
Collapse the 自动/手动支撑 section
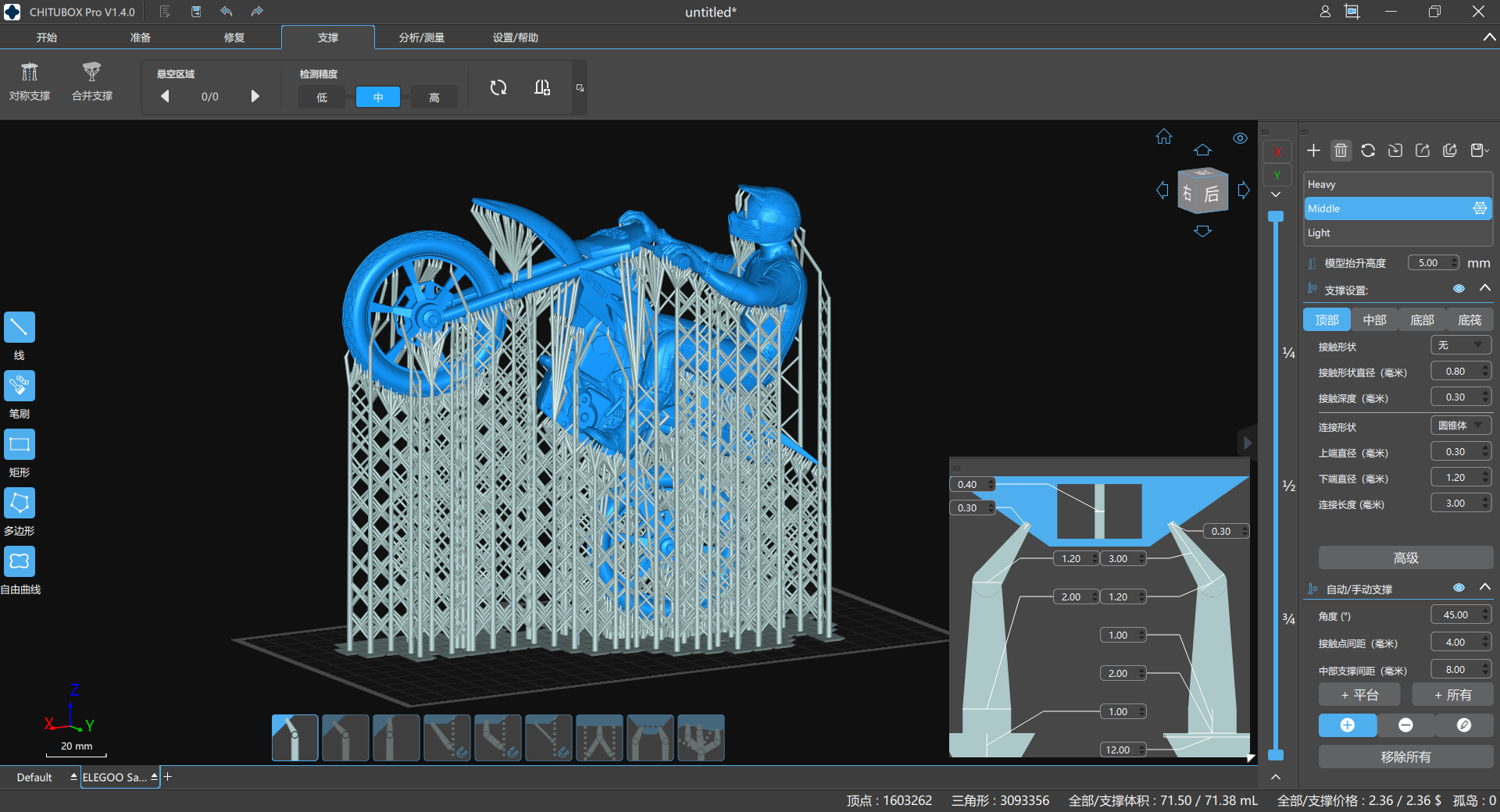[x=1485, y=588]
